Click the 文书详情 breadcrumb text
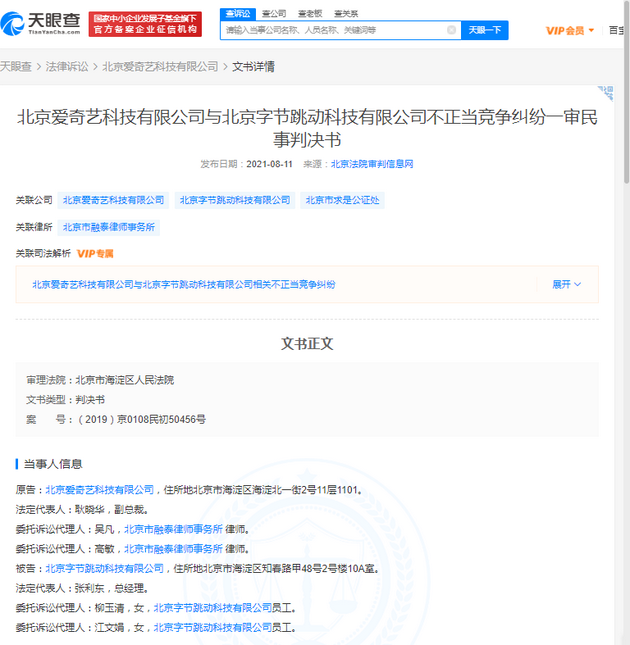Viewport: 630px width, 645px height. [253, 67]
